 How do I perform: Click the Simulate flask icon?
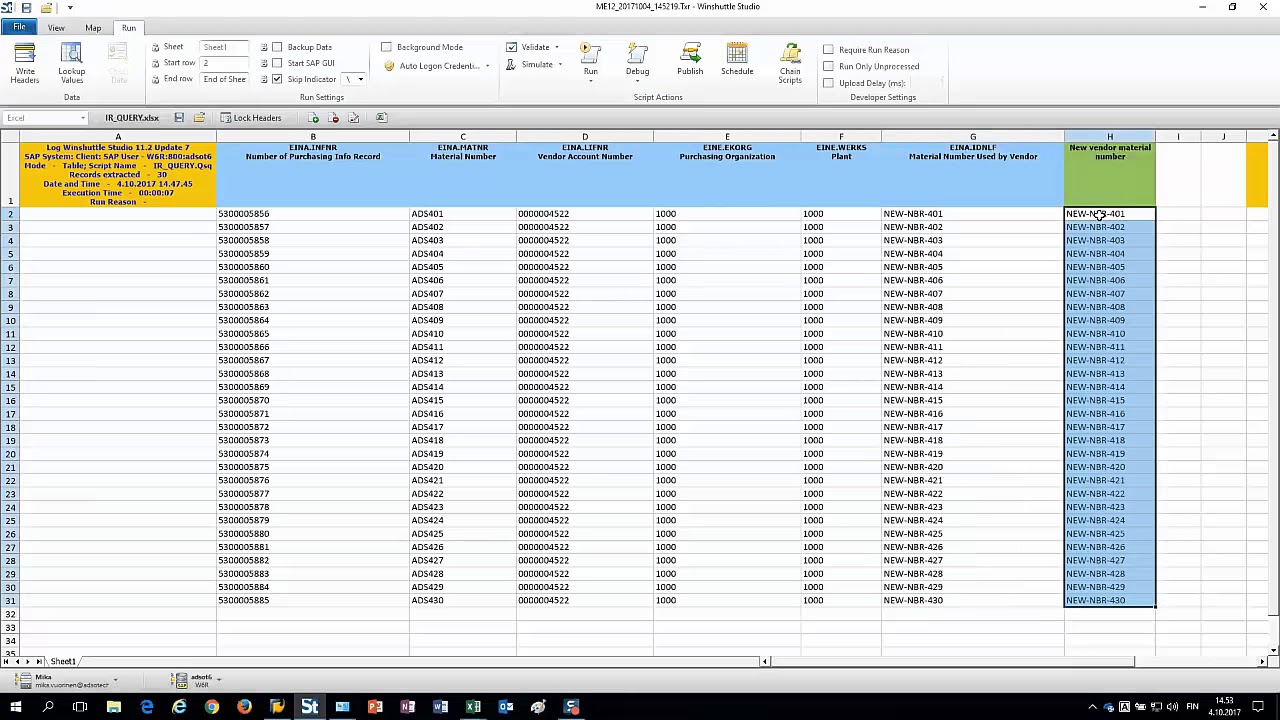click(x=511, y=64)
